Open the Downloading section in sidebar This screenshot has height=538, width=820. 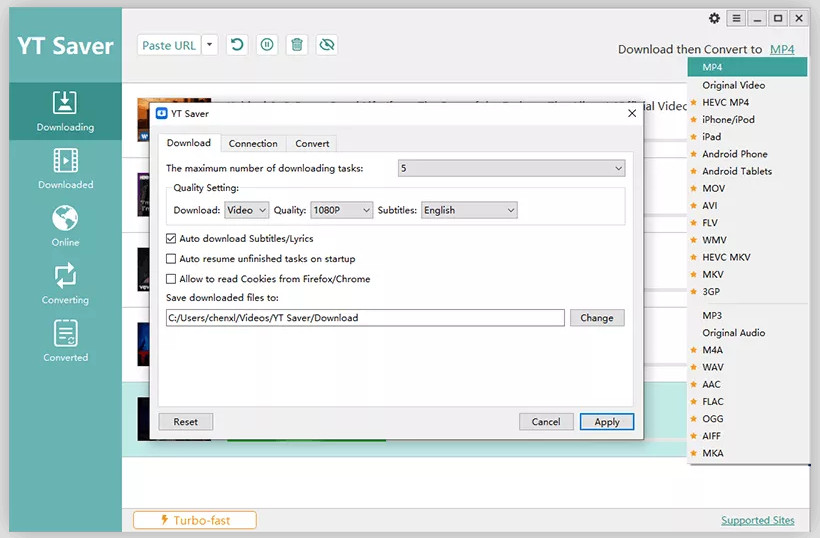pyautogui.click(x=65, y=110)
